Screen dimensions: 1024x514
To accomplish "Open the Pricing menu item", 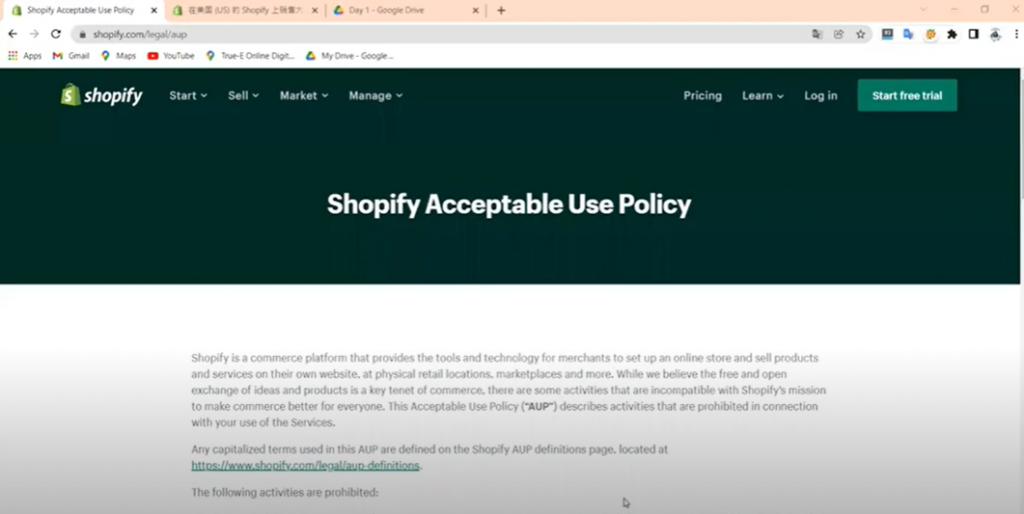I will coord(702,96).
